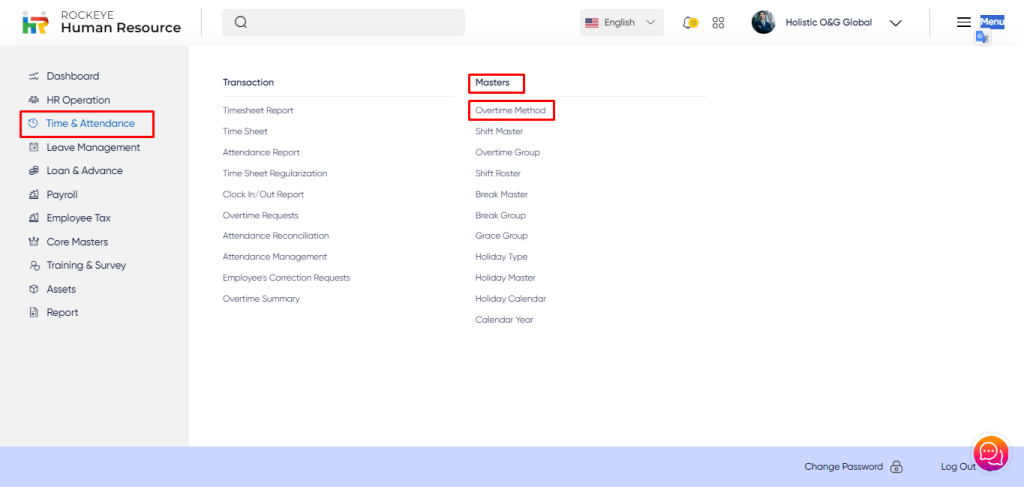Viewport: 1024px width, 487px height.
Task: Click the translate icon near Menu
Action: [982, 38]
